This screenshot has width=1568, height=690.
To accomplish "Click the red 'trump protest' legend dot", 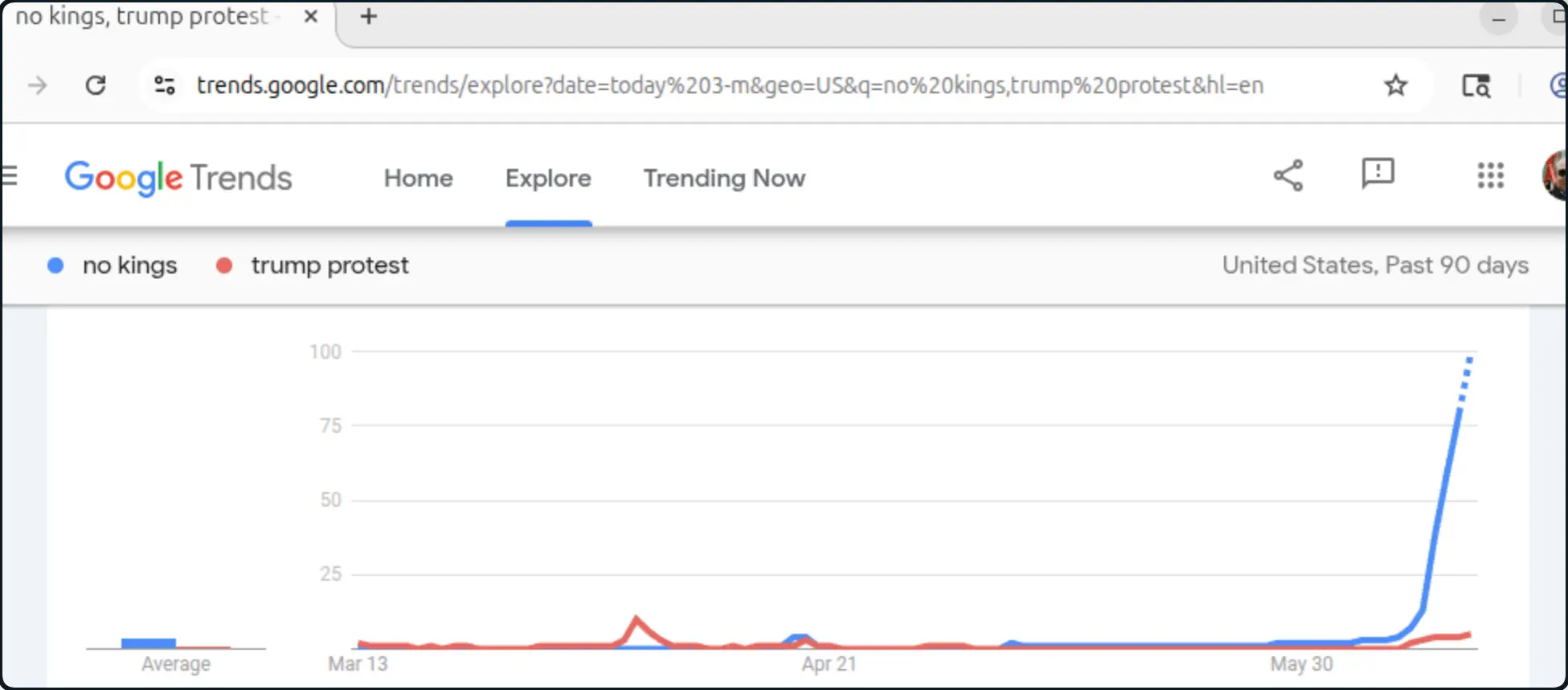I will click(x=224, y=265).
